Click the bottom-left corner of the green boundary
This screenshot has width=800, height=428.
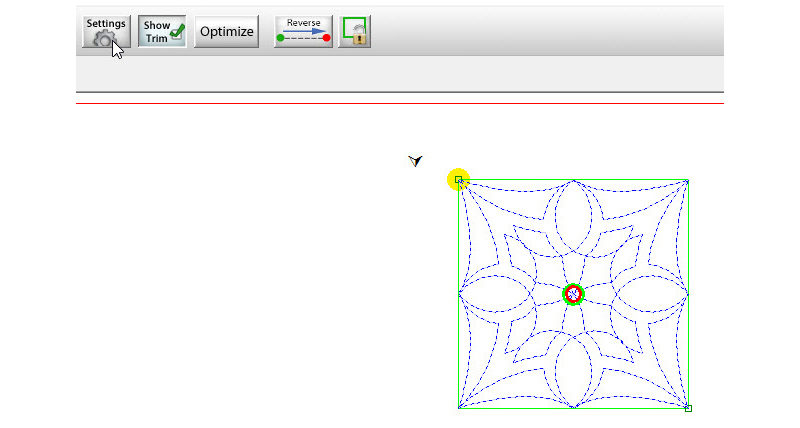pos(460,407)
